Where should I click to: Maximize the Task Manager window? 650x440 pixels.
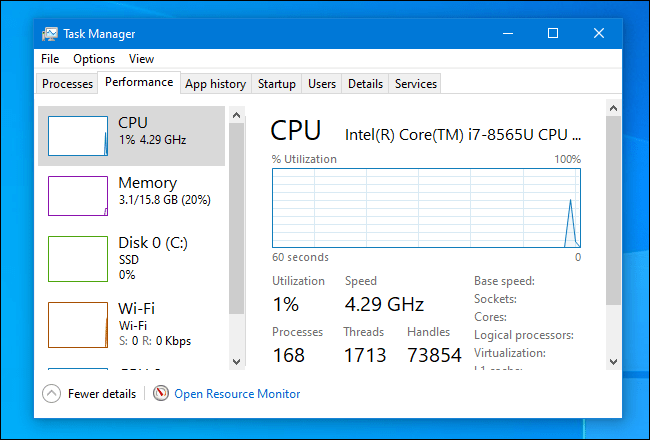[x=553, y=34]
